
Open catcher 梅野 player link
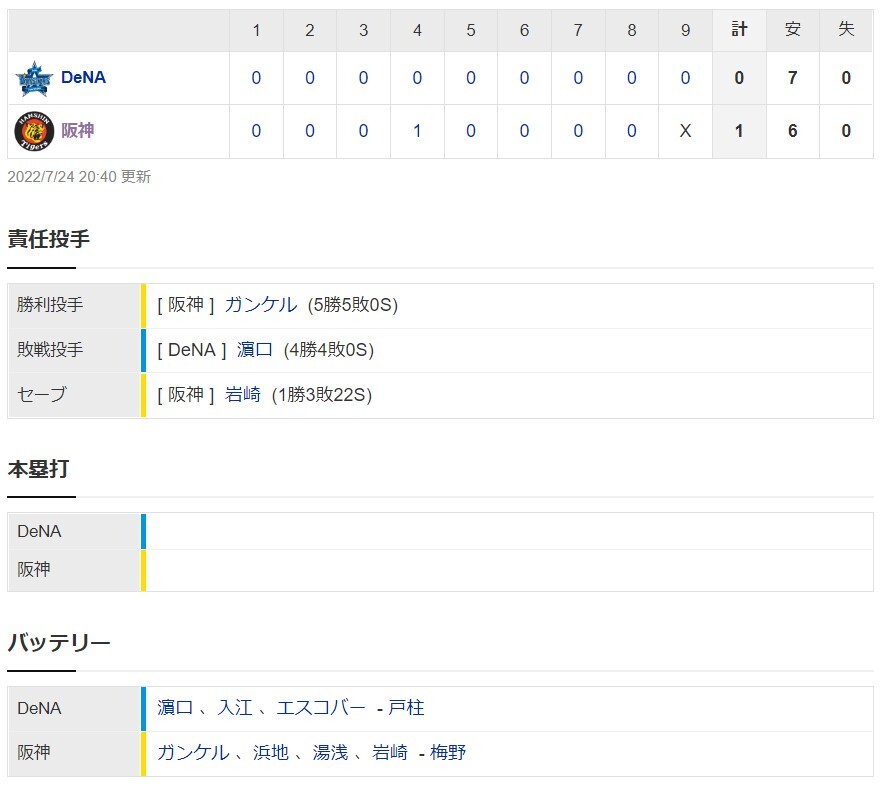click(x=448, y=753)
